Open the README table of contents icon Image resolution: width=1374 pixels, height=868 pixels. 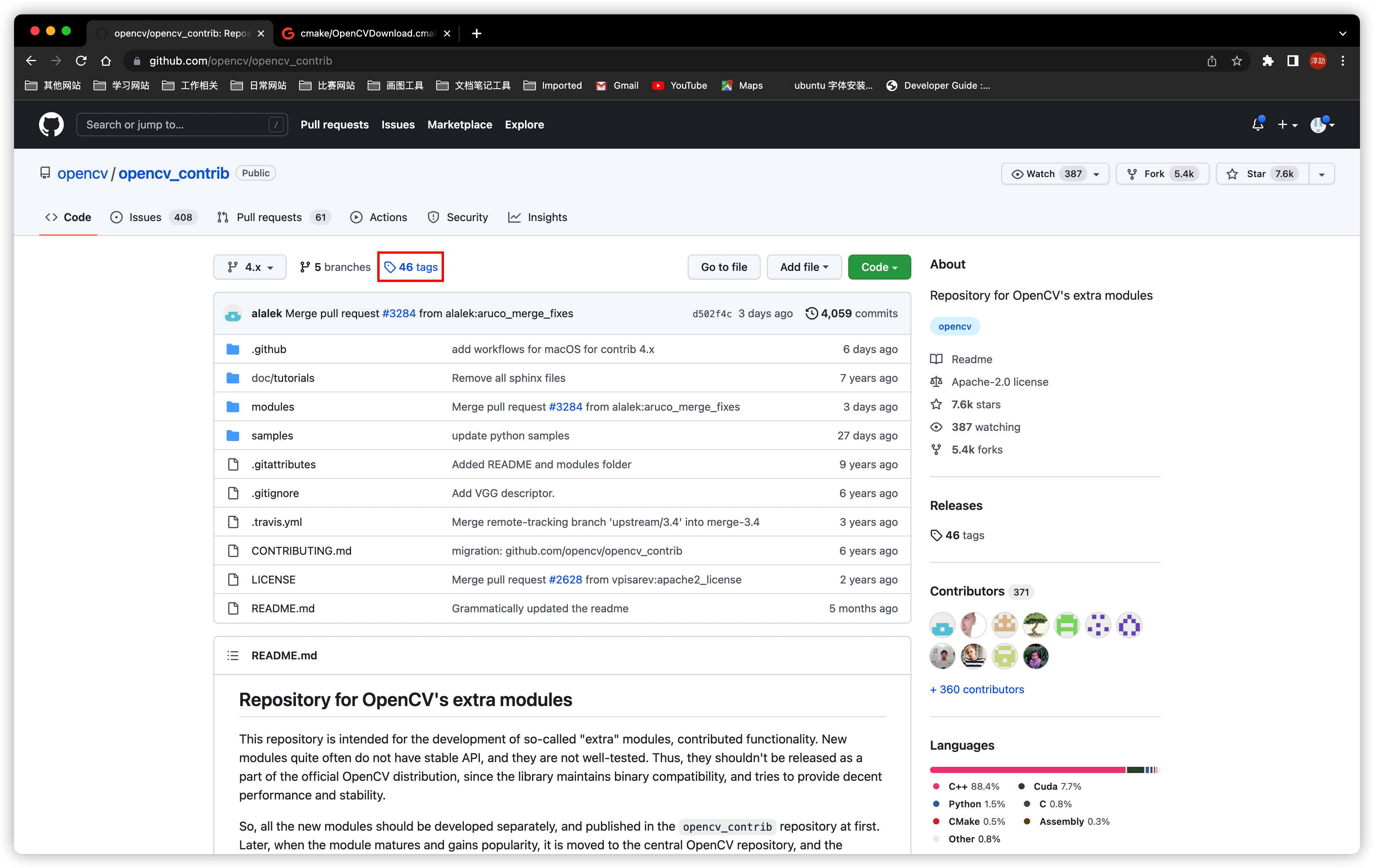tap(233, 655)
